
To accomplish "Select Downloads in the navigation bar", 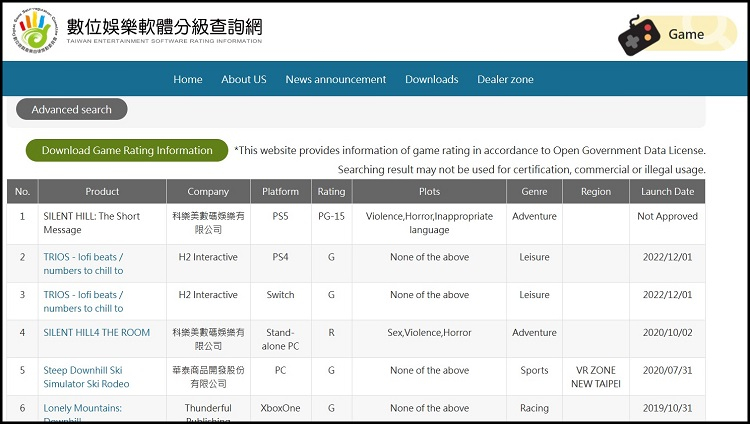I will (x=431, y=79).
